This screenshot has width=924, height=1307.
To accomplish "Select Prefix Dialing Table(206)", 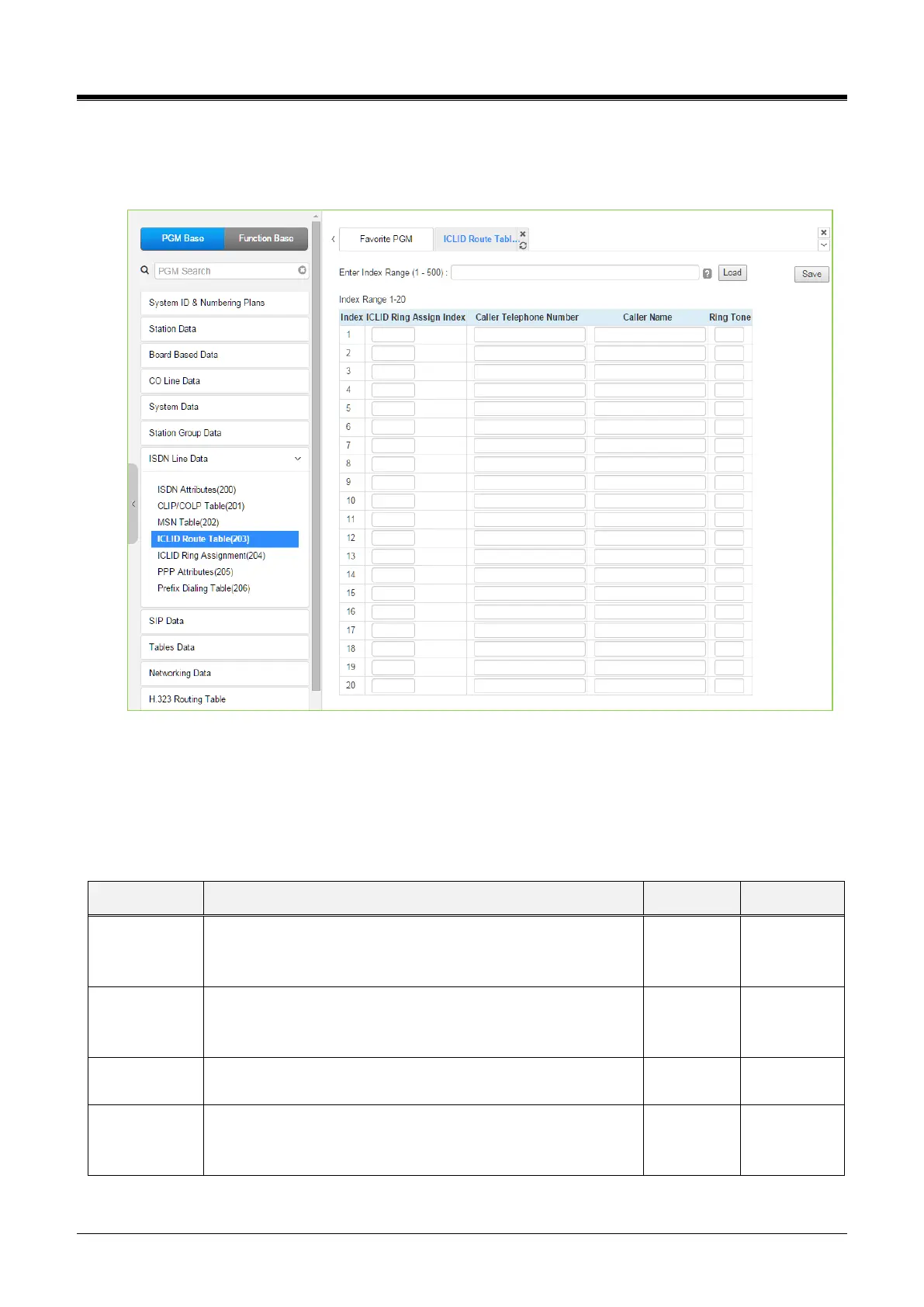I will (203, 588).
